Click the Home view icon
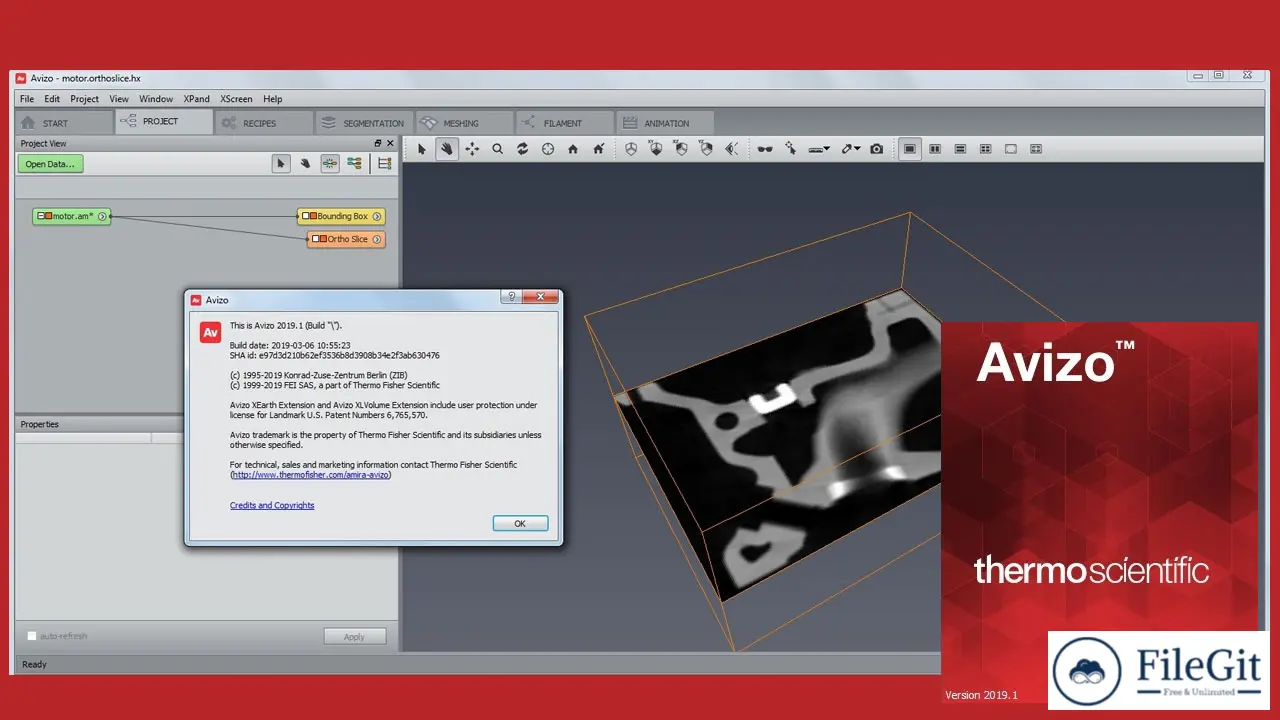1280x720 pixels. pos(573,149)
